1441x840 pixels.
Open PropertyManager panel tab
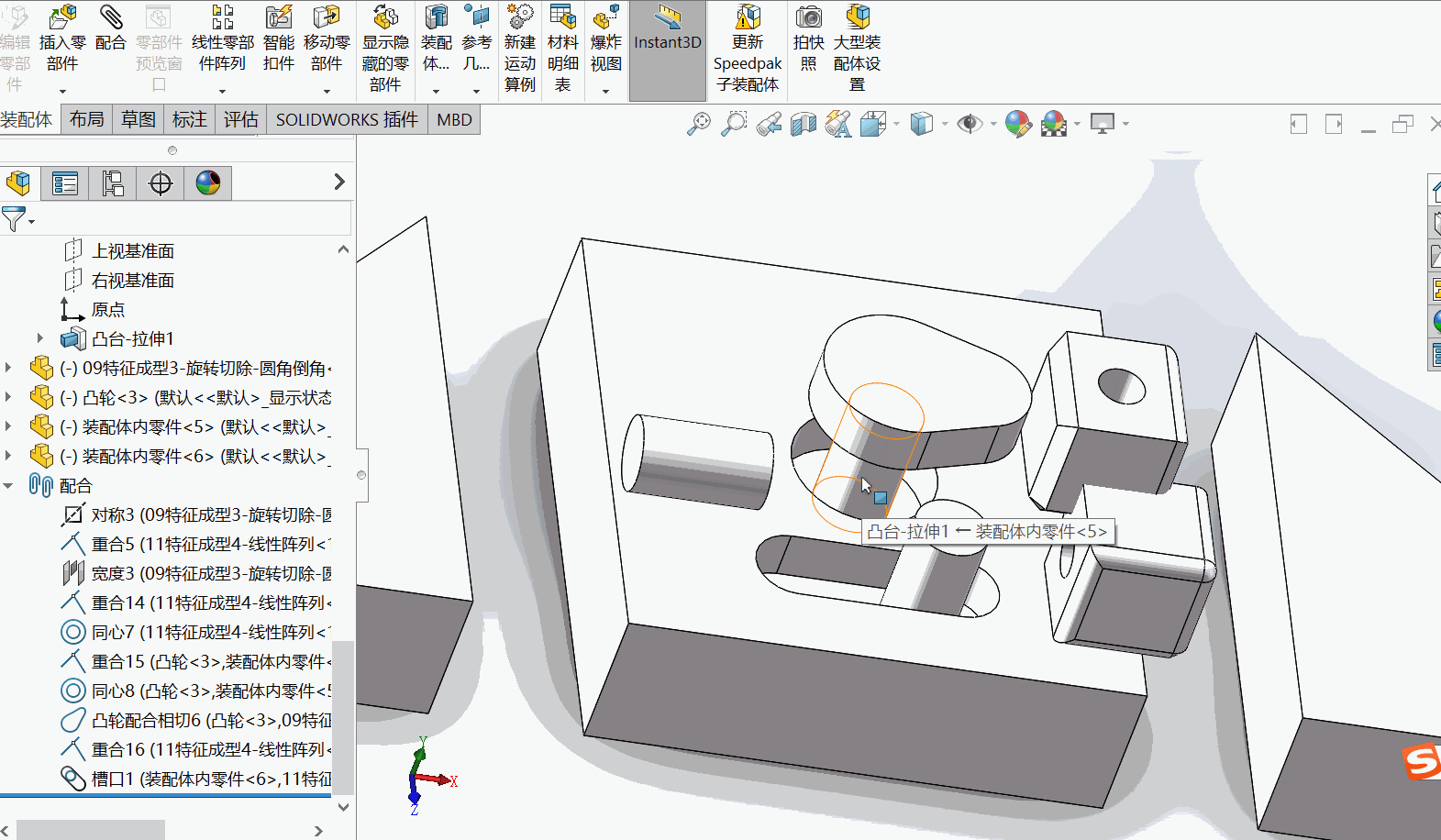coord(65,183)
